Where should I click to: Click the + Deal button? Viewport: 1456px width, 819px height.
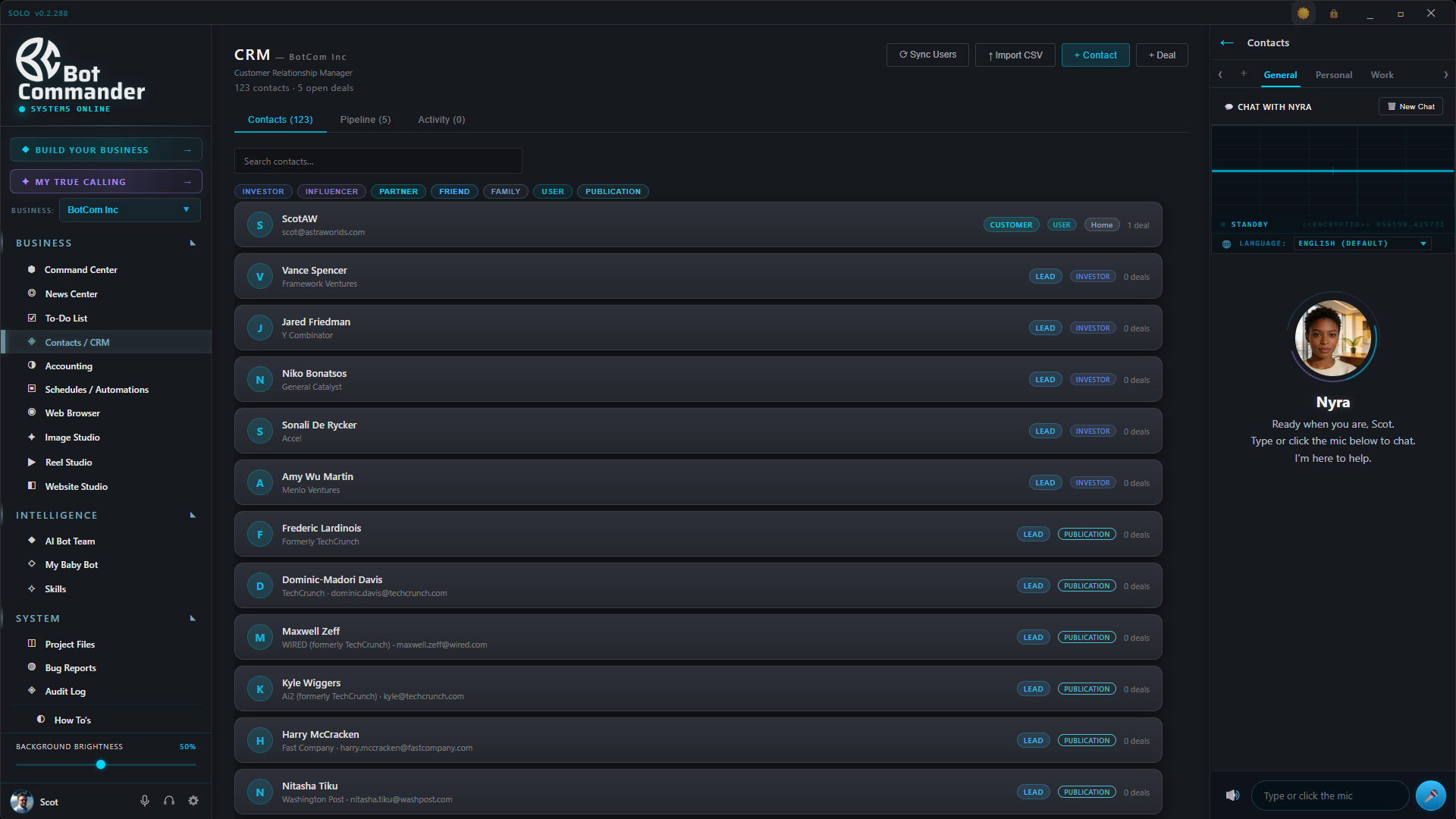(x=1162, y=55)
